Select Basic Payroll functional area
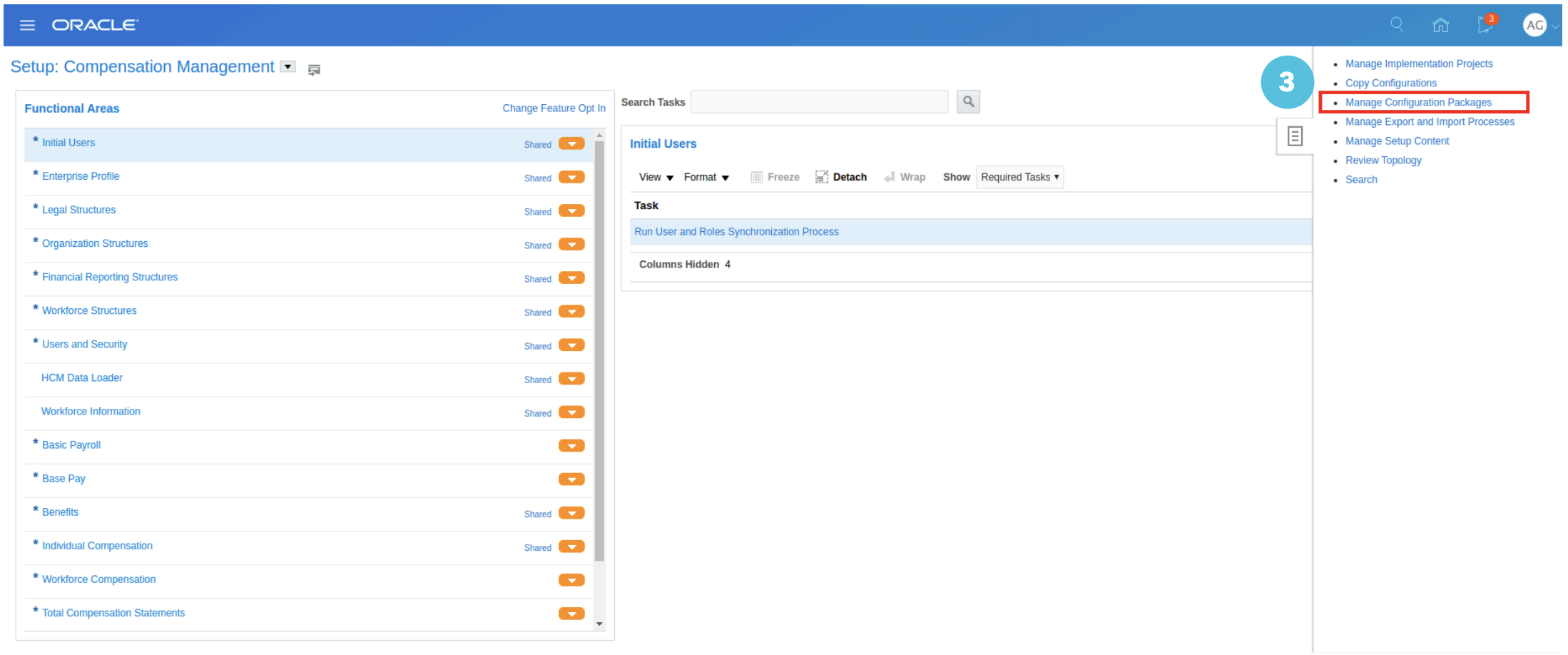This screenshot has width=1568, height=655. pyautogui.click(x=71, y=445)
